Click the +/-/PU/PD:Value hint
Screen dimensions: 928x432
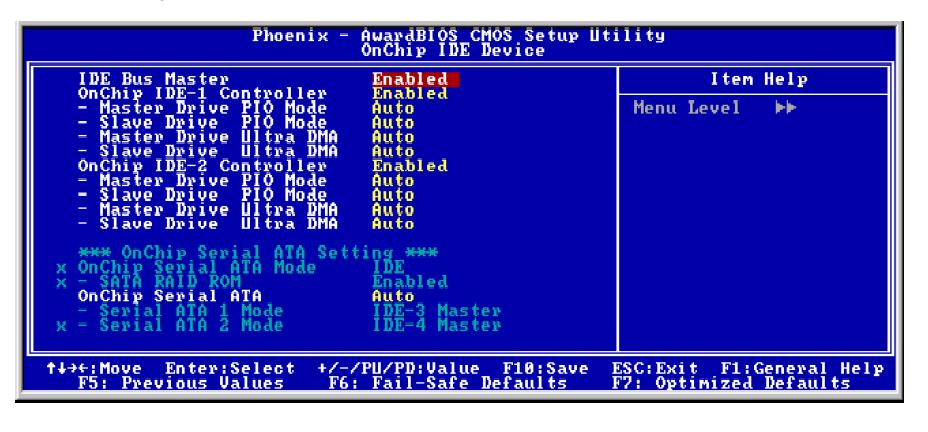coord(398,369)
